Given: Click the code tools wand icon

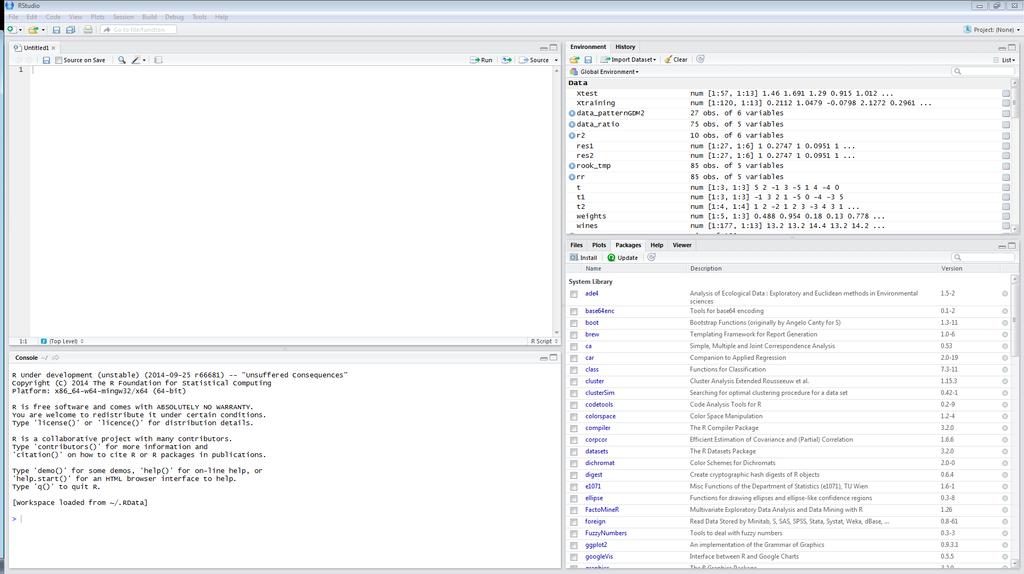Looking at the screenshot, I should coord(136,60).
